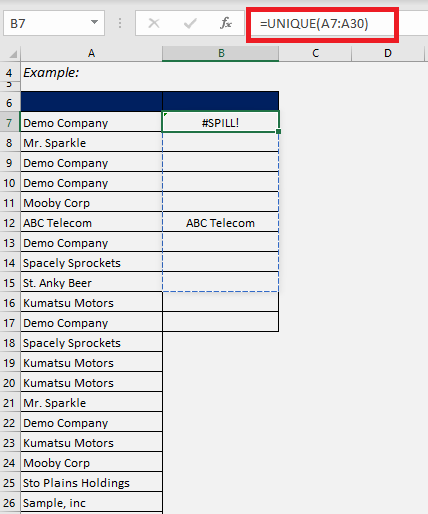
Task: Select row 12 header
Action: pos(9,223)
